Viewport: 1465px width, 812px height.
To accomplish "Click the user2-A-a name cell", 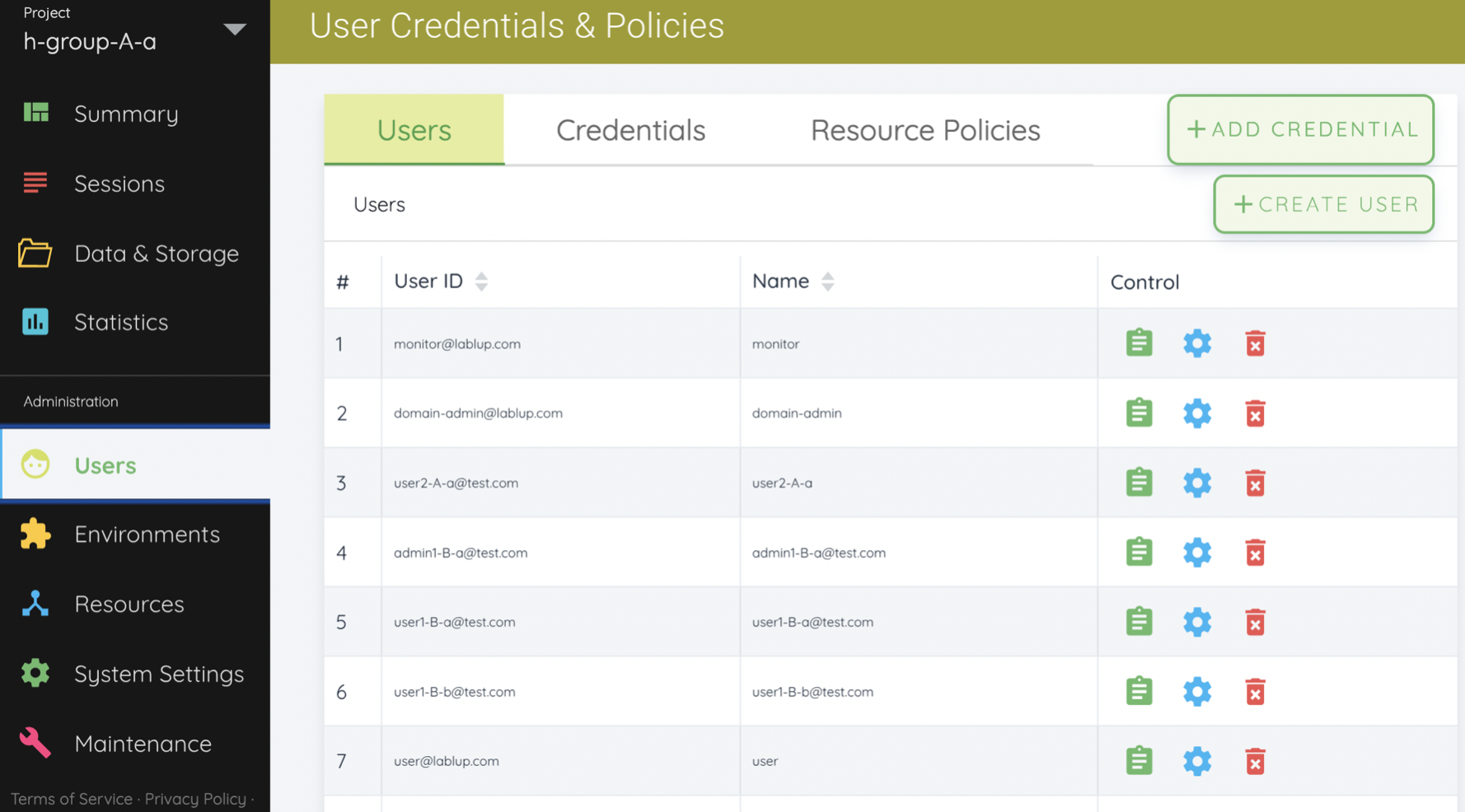I will 919,483.
